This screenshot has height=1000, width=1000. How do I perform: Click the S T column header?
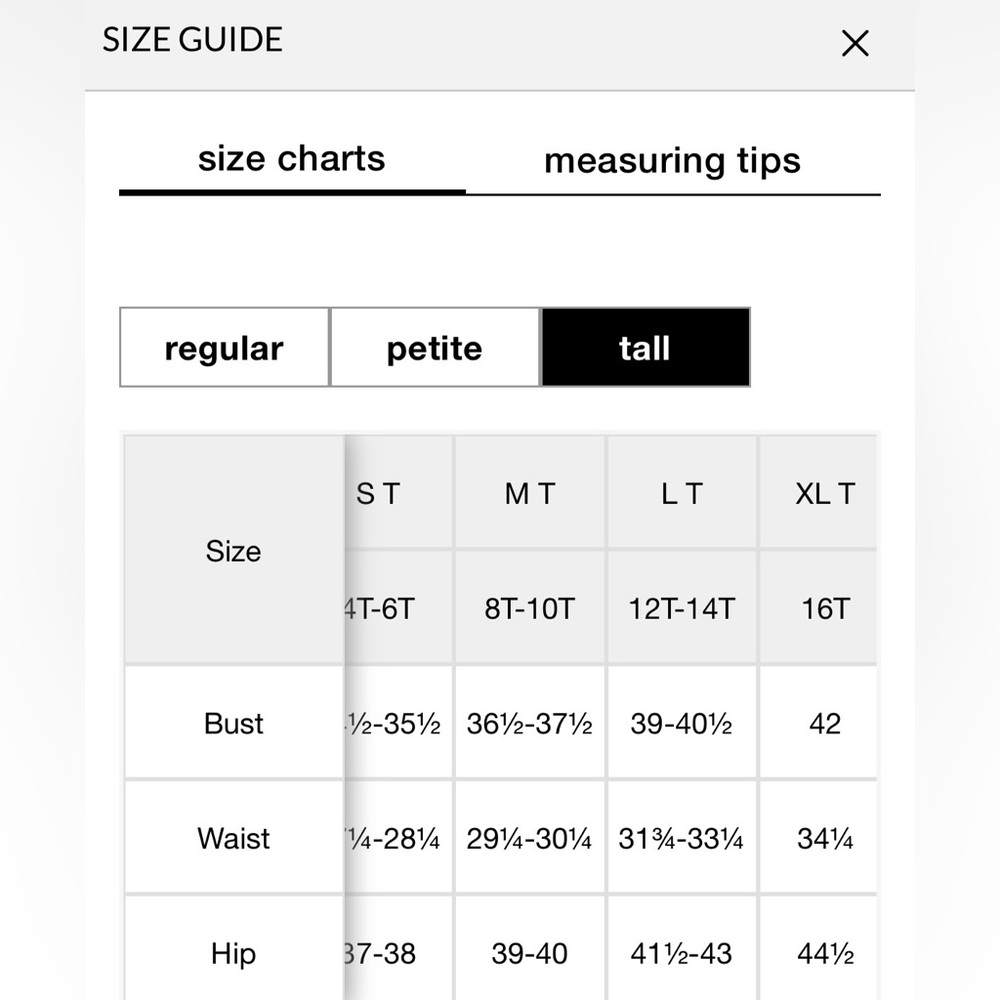pyautogui.click(x=399, y=493)
